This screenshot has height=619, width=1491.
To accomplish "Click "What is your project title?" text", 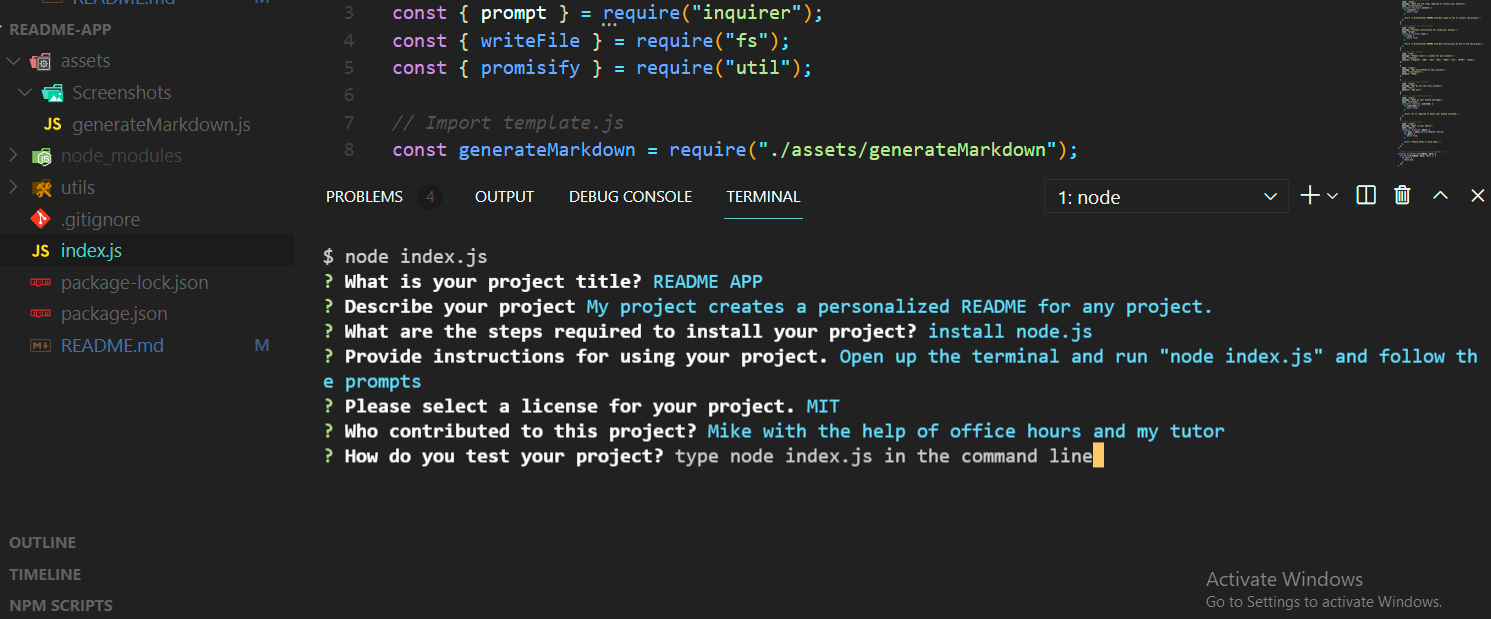I will pyautogui.click(x=493, y=282).
